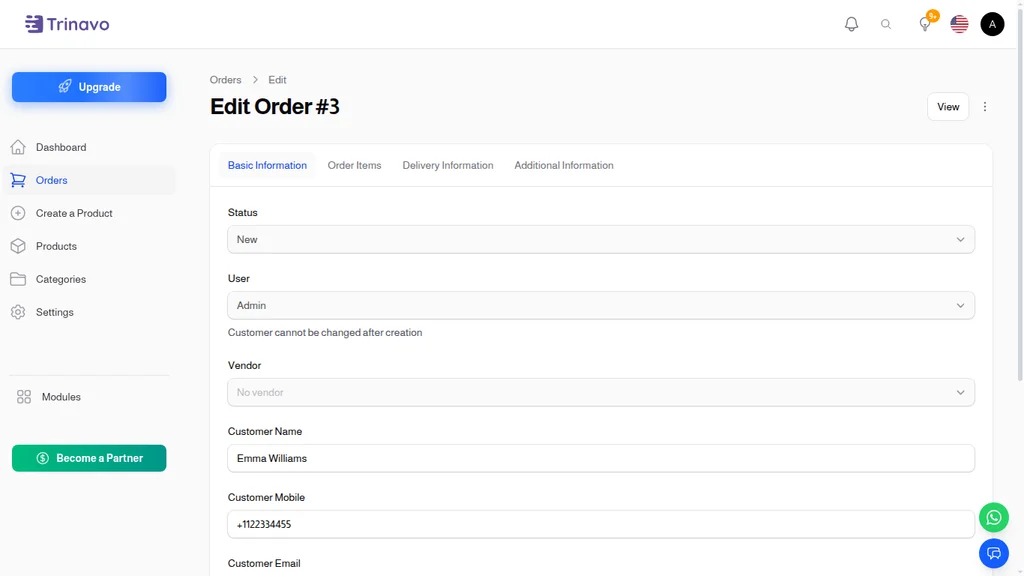The height and width of the screenshot is (576, 1024).
Task: Click the Orders cart icon
Action: (x=18, y=180)
